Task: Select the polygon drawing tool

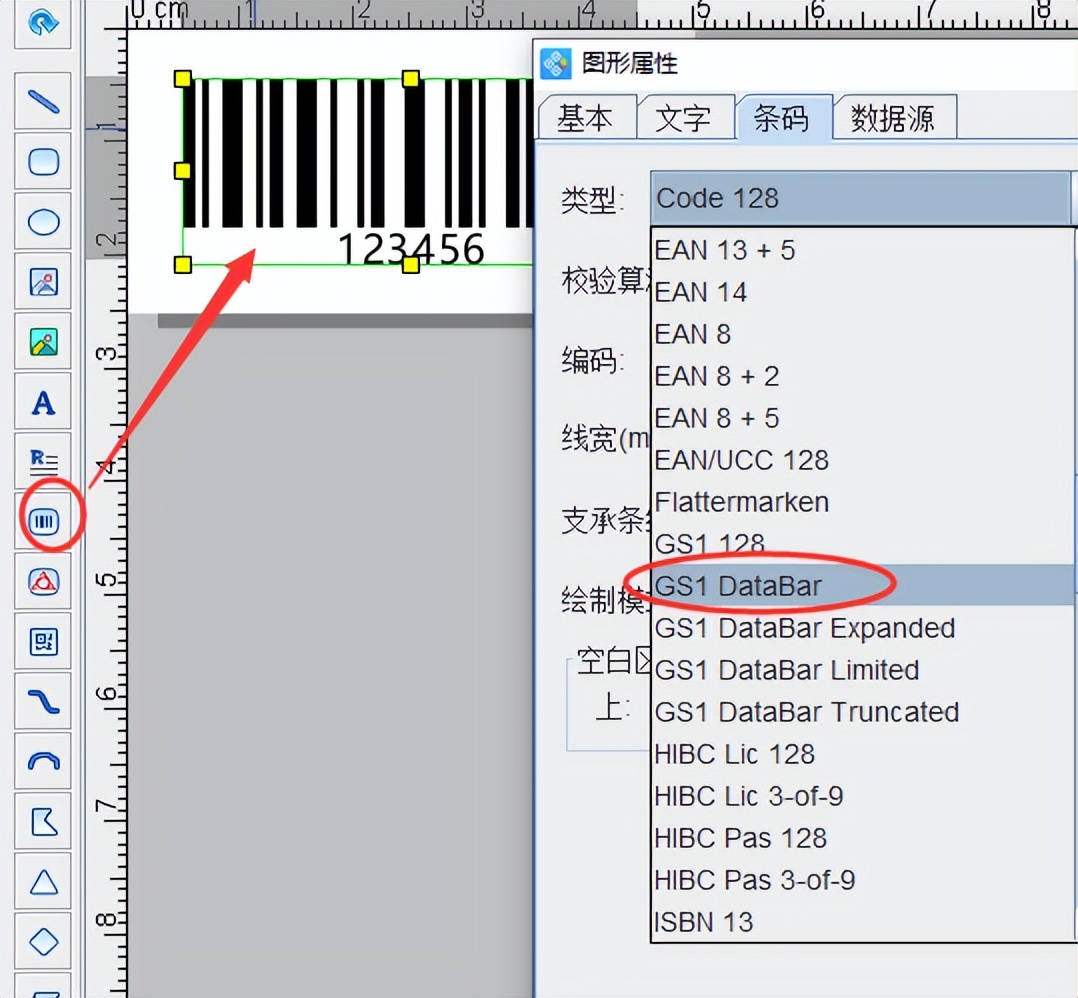Action: tap(43, 821)
